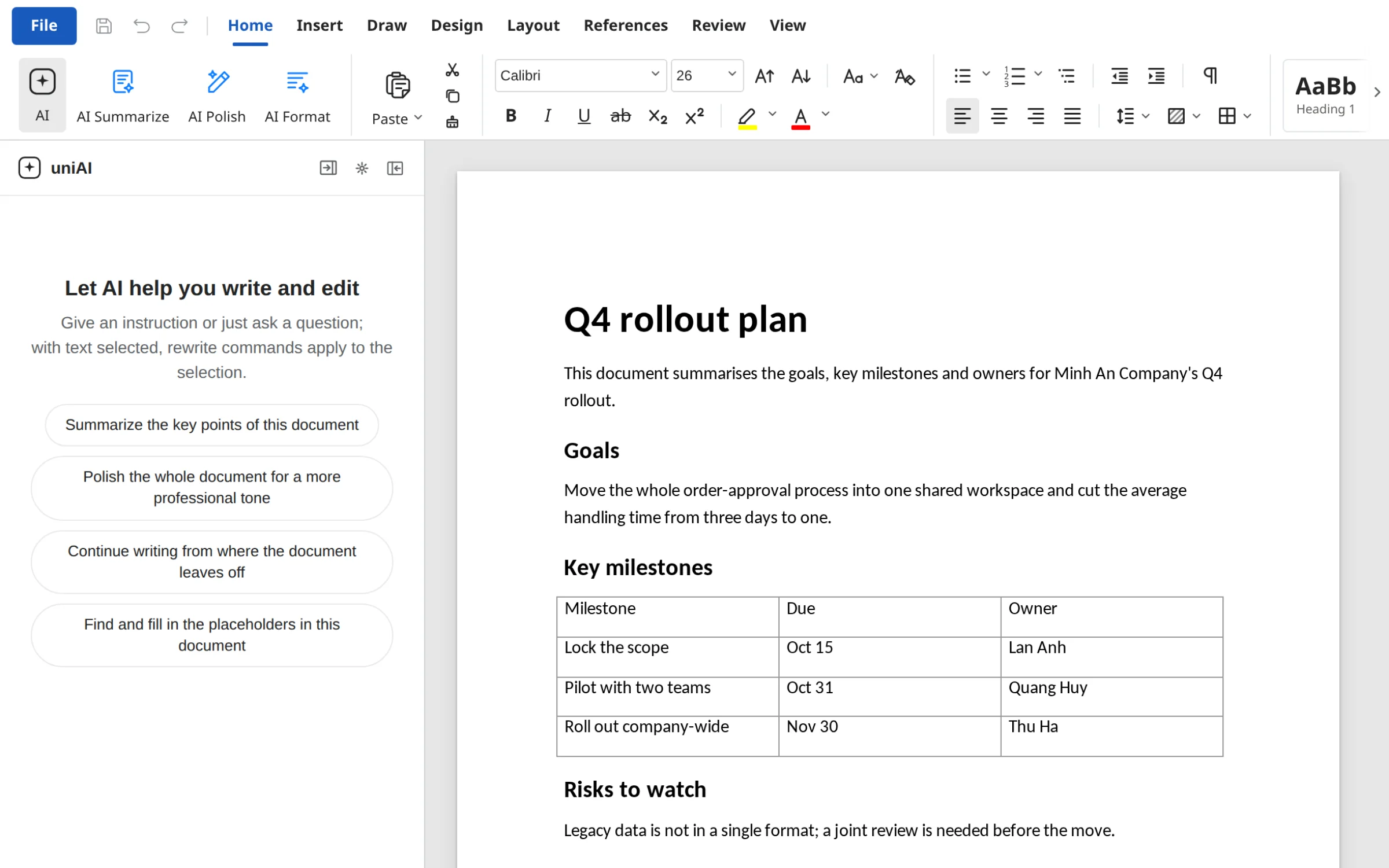This screenshot has height=868, width=1389.
Task: Copy selection using the copy icon
Action: click(453, 96)
